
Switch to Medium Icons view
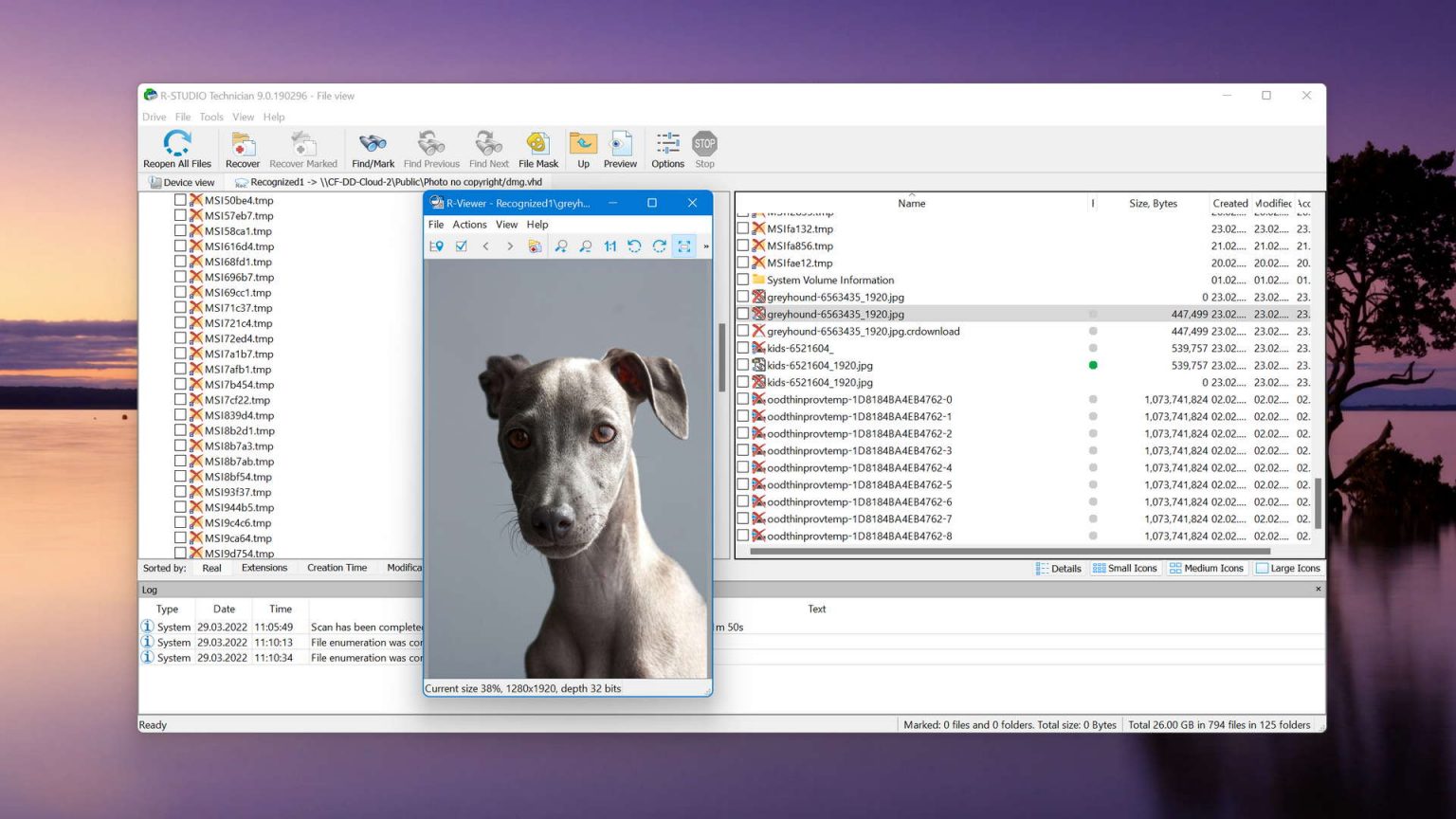click(x=1206, y=568)
